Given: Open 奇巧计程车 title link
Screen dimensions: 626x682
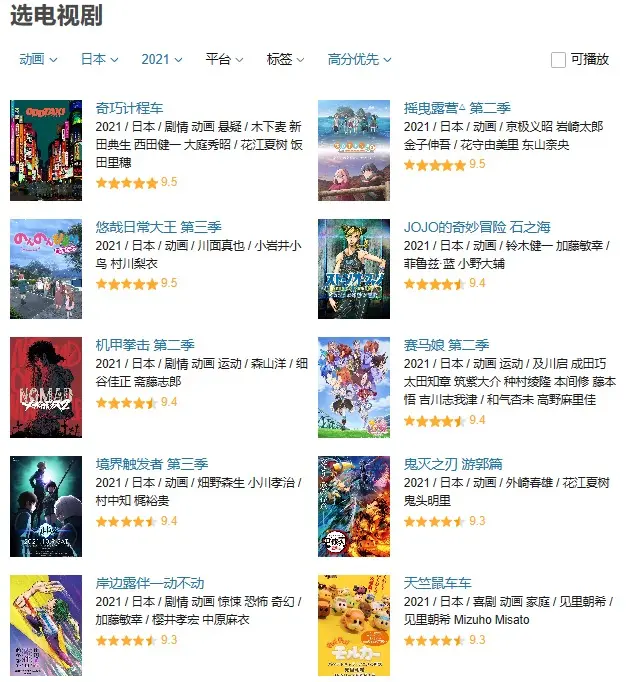Looking at the screenshot, I should [129, 108].
